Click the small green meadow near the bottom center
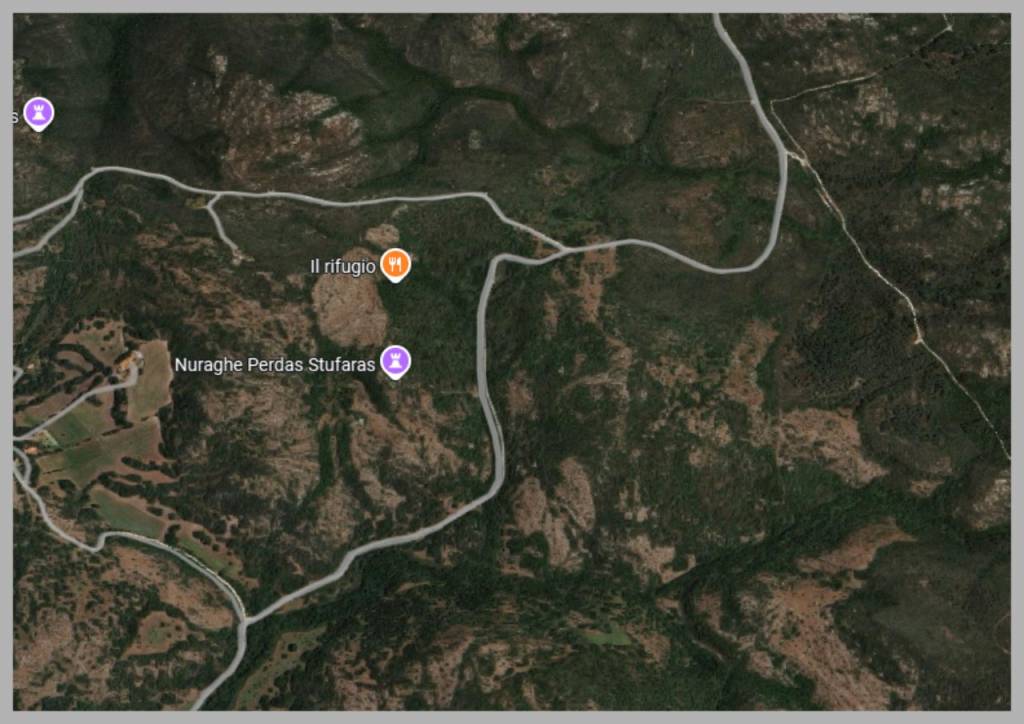This screenshot has width=1024, height=724. click(x=607, y=635)
